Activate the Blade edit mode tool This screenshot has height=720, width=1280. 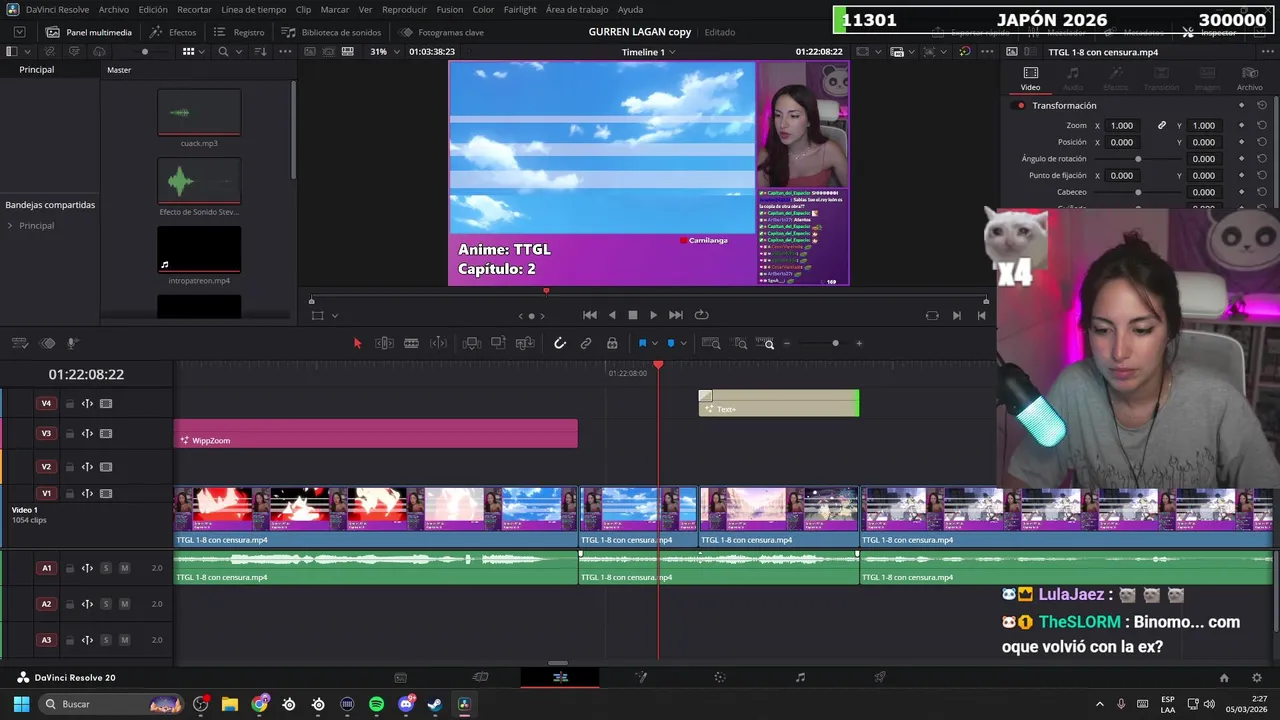pyautogui.click(x=411, y=343)
